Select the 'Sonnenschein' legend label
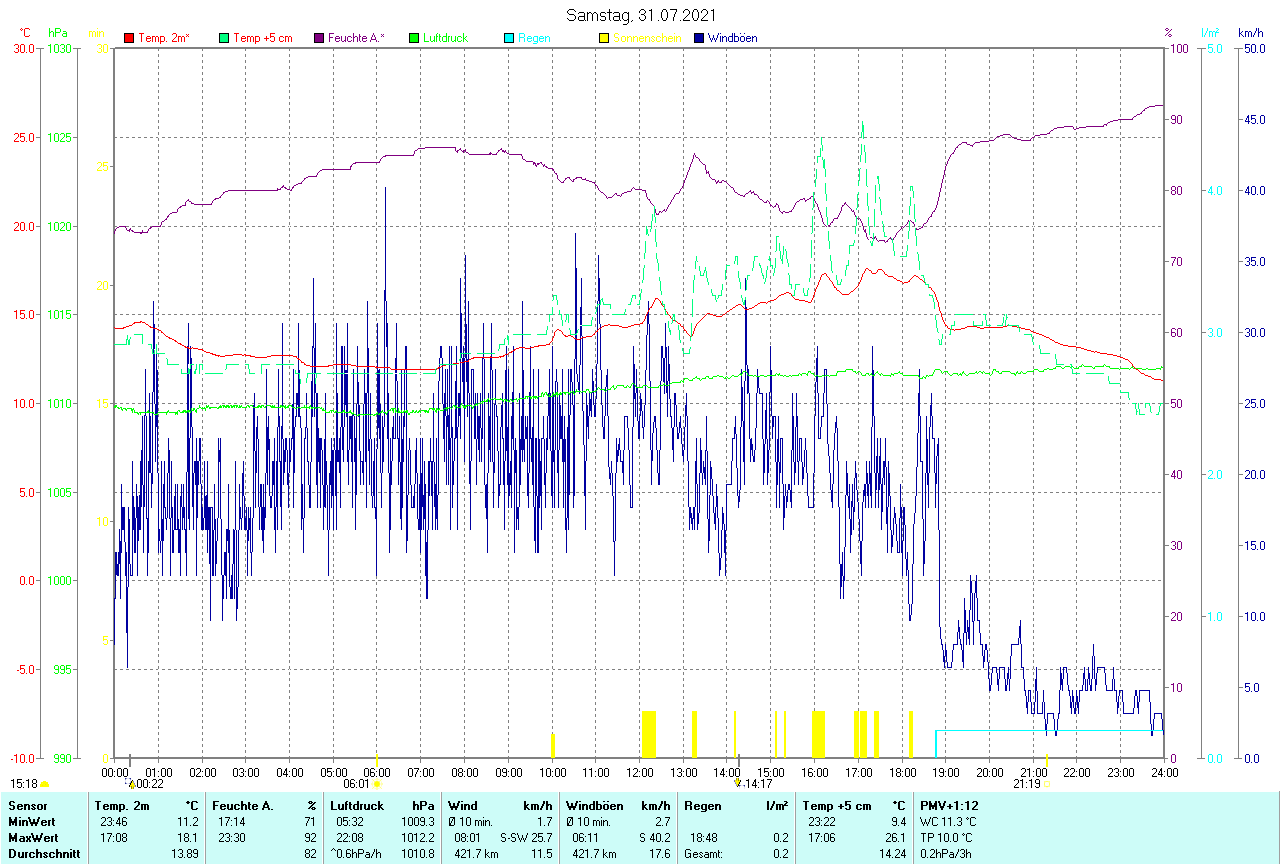Screen dimensions: 1280x864 [x=647, y=38]
